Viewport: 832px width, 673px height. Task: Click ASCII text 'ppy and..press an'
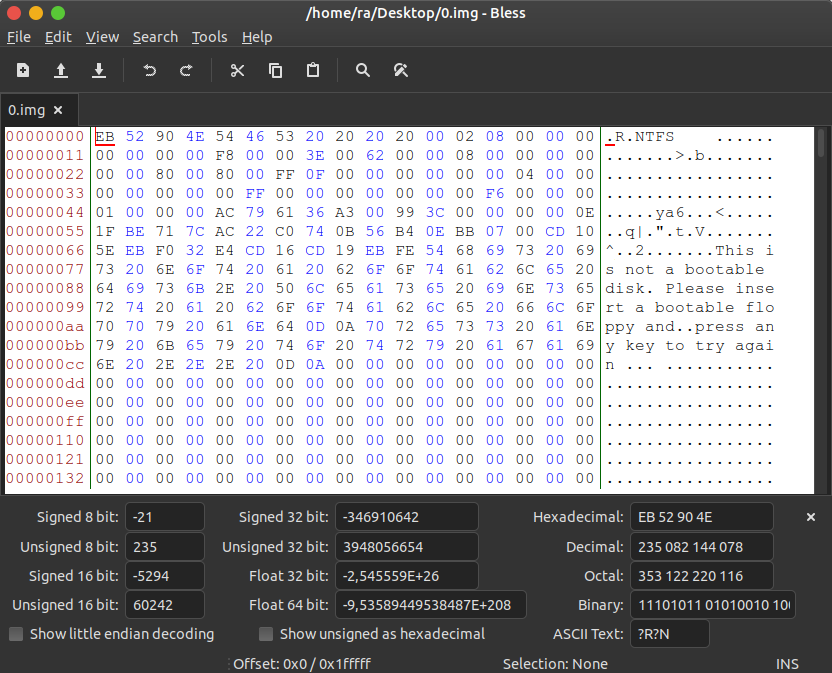pos(689,326)
